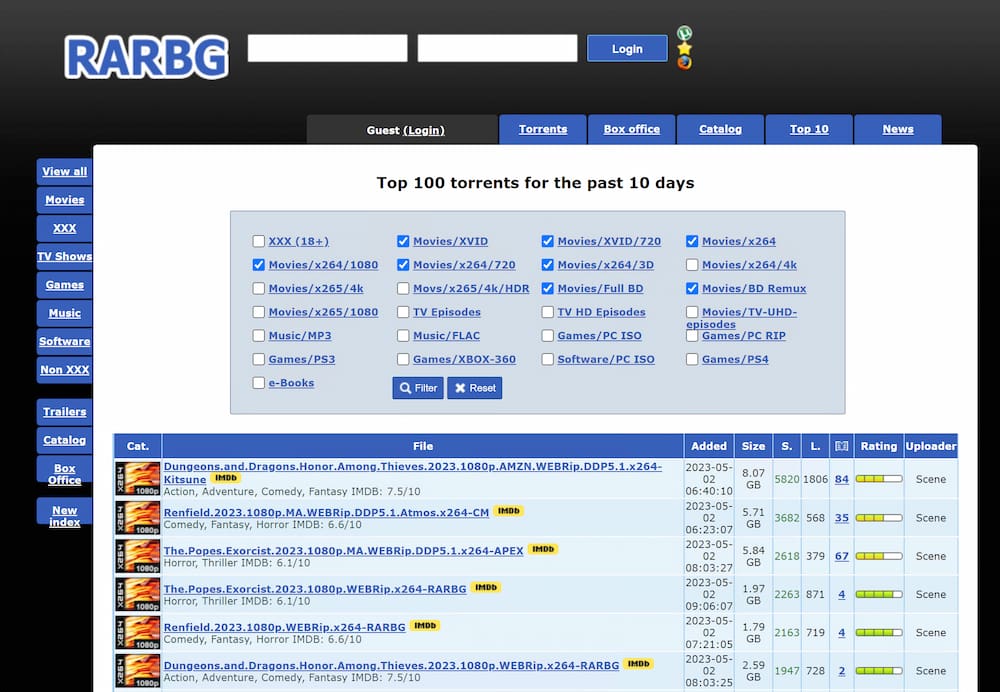Select Movies in the sidebar
1000x692 pixels.
coord(64,200)
